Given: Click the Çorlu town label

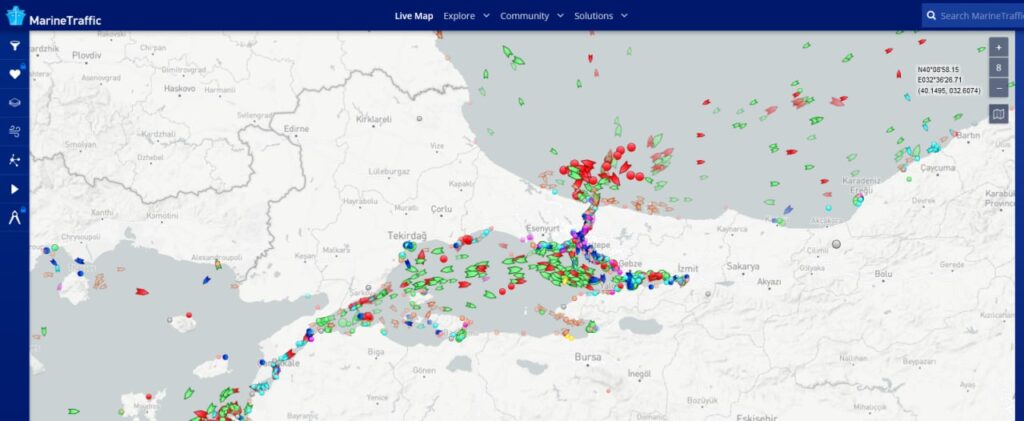Looking at the screenshot, I should [x=441, y=209].
